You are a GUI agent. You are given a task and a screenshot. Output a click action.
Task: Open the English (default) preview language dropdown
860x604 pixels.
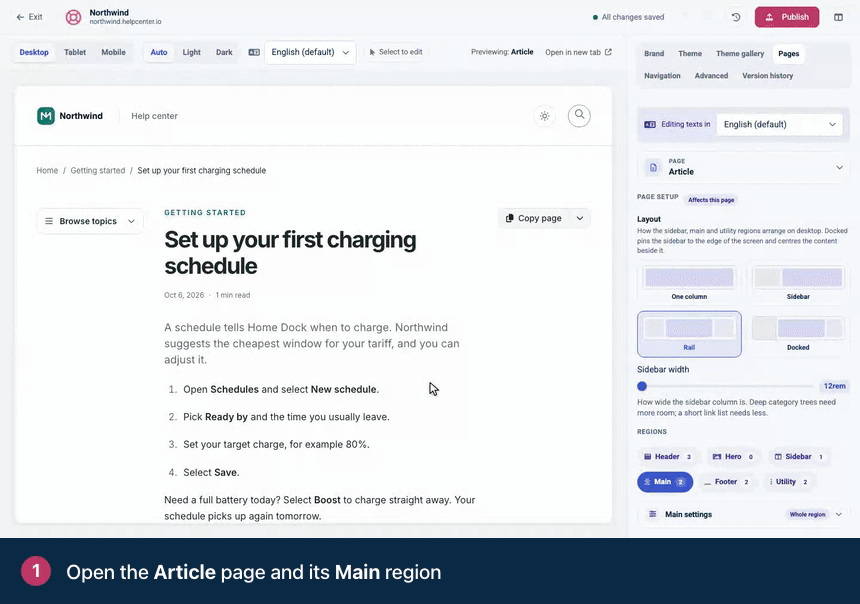(x=310, y=52)
